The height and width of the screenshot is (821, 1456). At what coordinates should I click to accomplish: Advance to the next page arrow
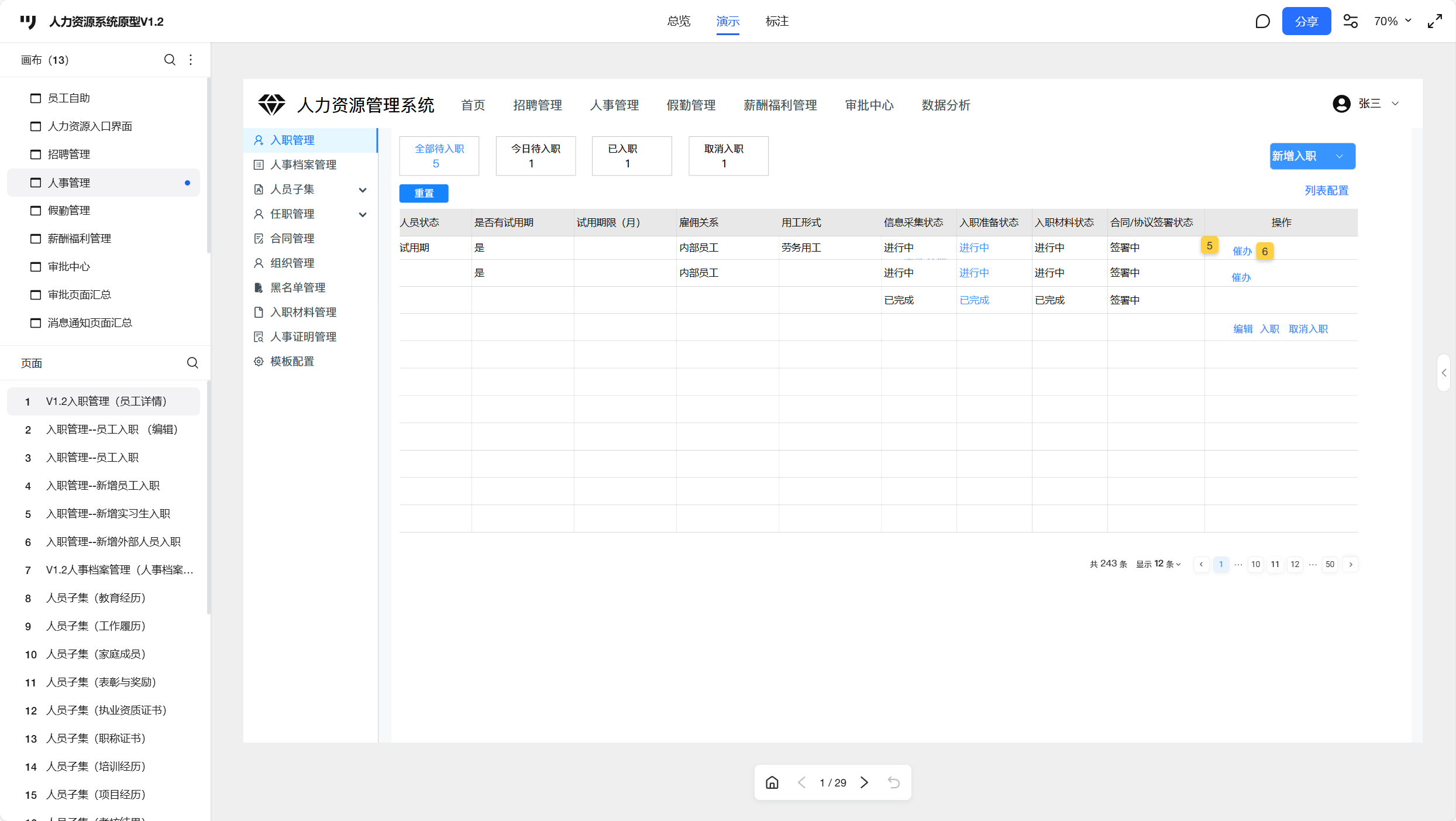coord(865,782)
